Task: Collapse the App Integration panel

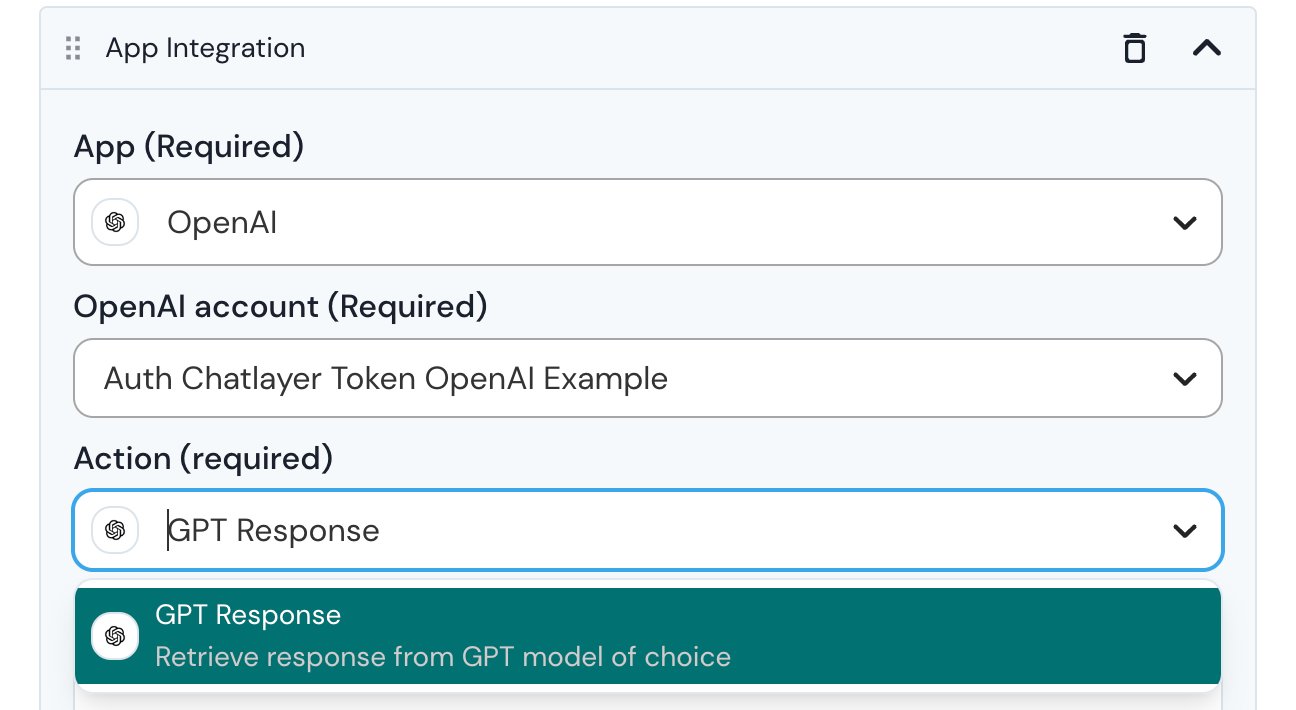Action: (1207, 48)
